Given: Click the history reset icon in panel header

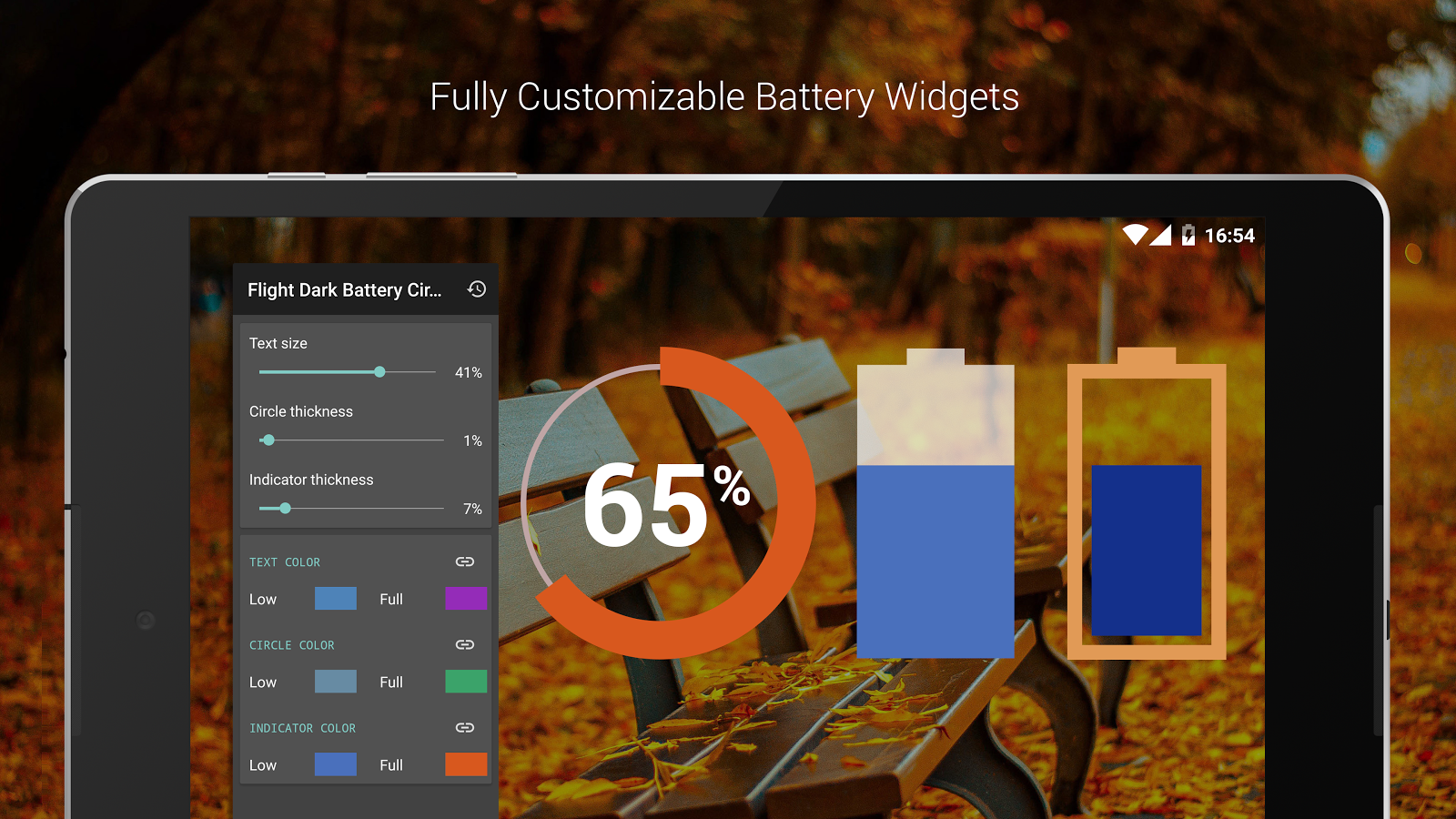Looking at the screenshot, I should (x=477, y=289).
